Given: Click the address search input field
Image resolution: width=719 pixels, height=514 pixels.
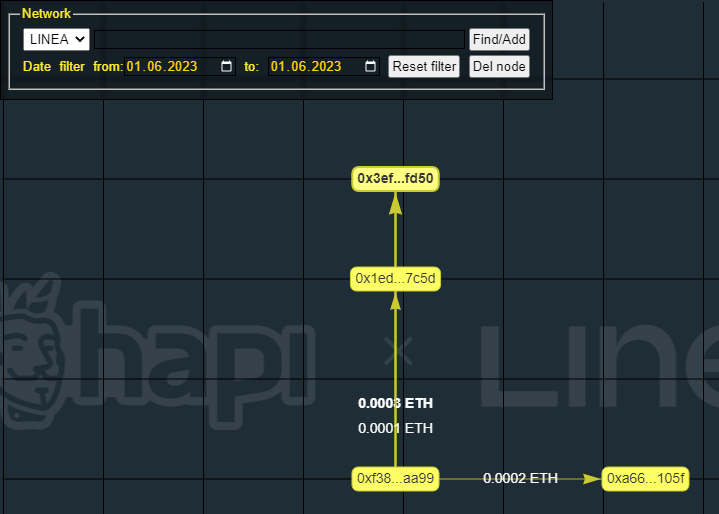Looking at the screenshot, I should (279, 39).
